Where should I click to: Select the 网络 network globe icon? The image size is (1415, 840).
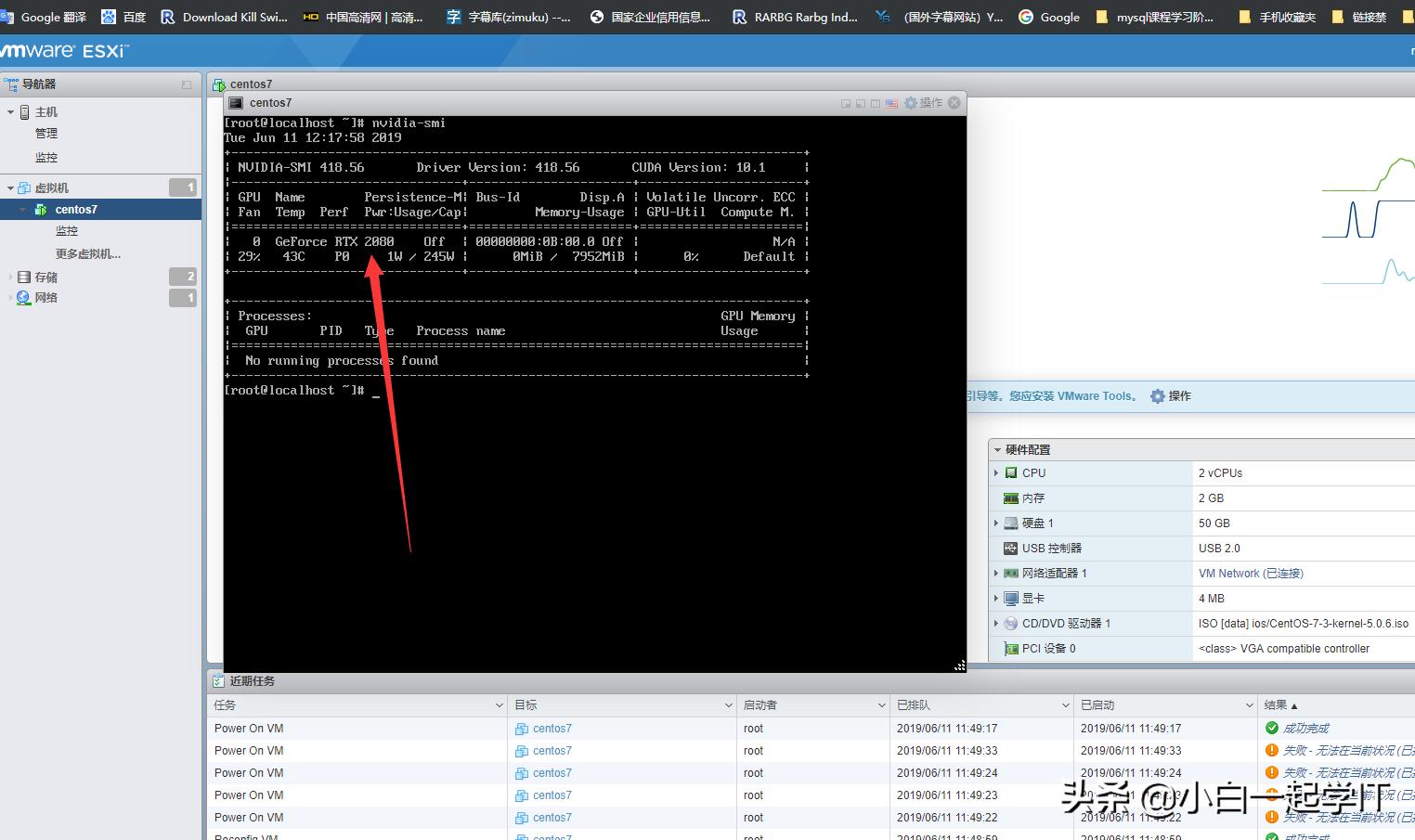pos(24,298)
